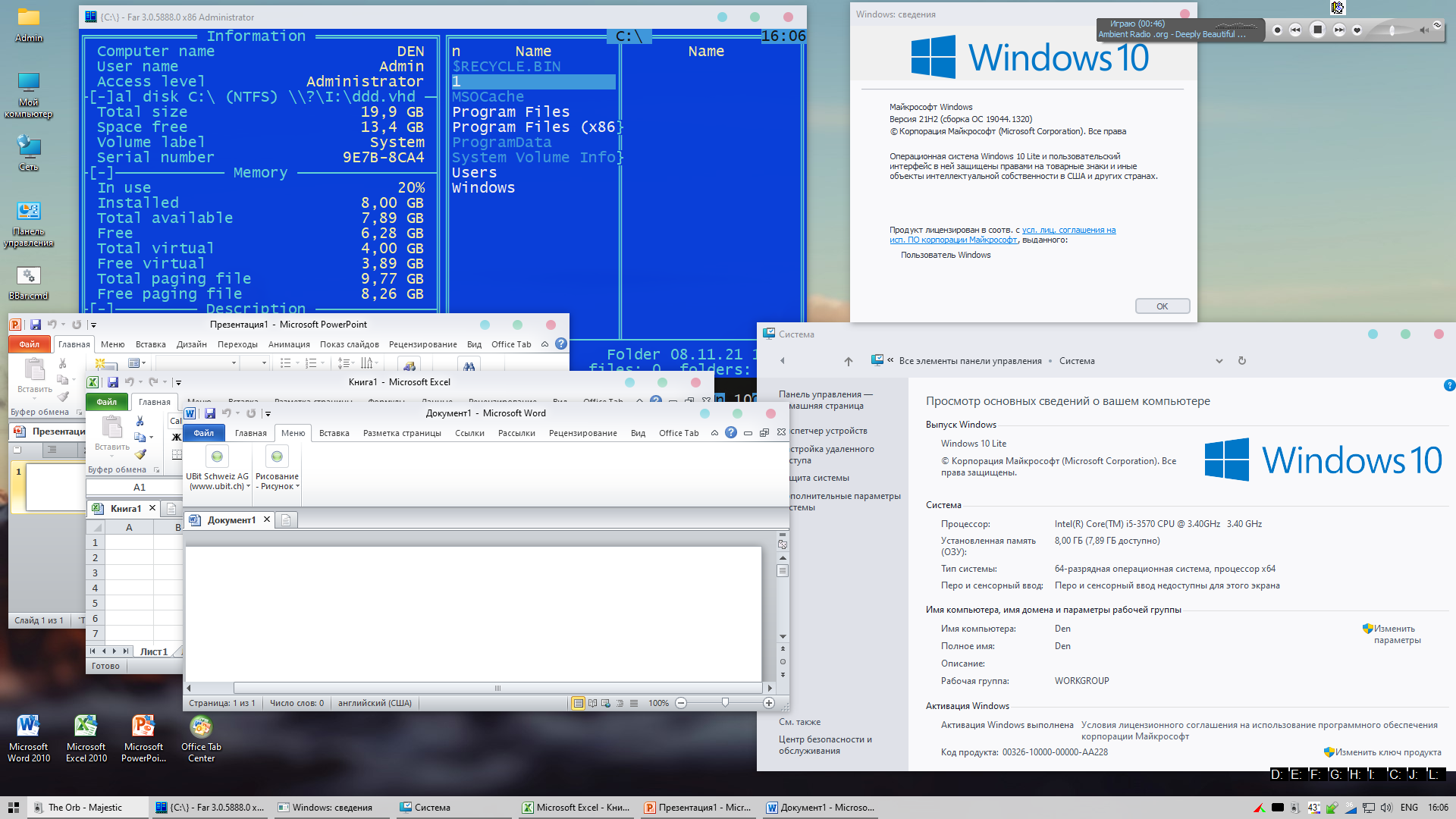Screen dimensions: 1456x819
Task: Switch to Web Layout view in Word
Action: 606,703
